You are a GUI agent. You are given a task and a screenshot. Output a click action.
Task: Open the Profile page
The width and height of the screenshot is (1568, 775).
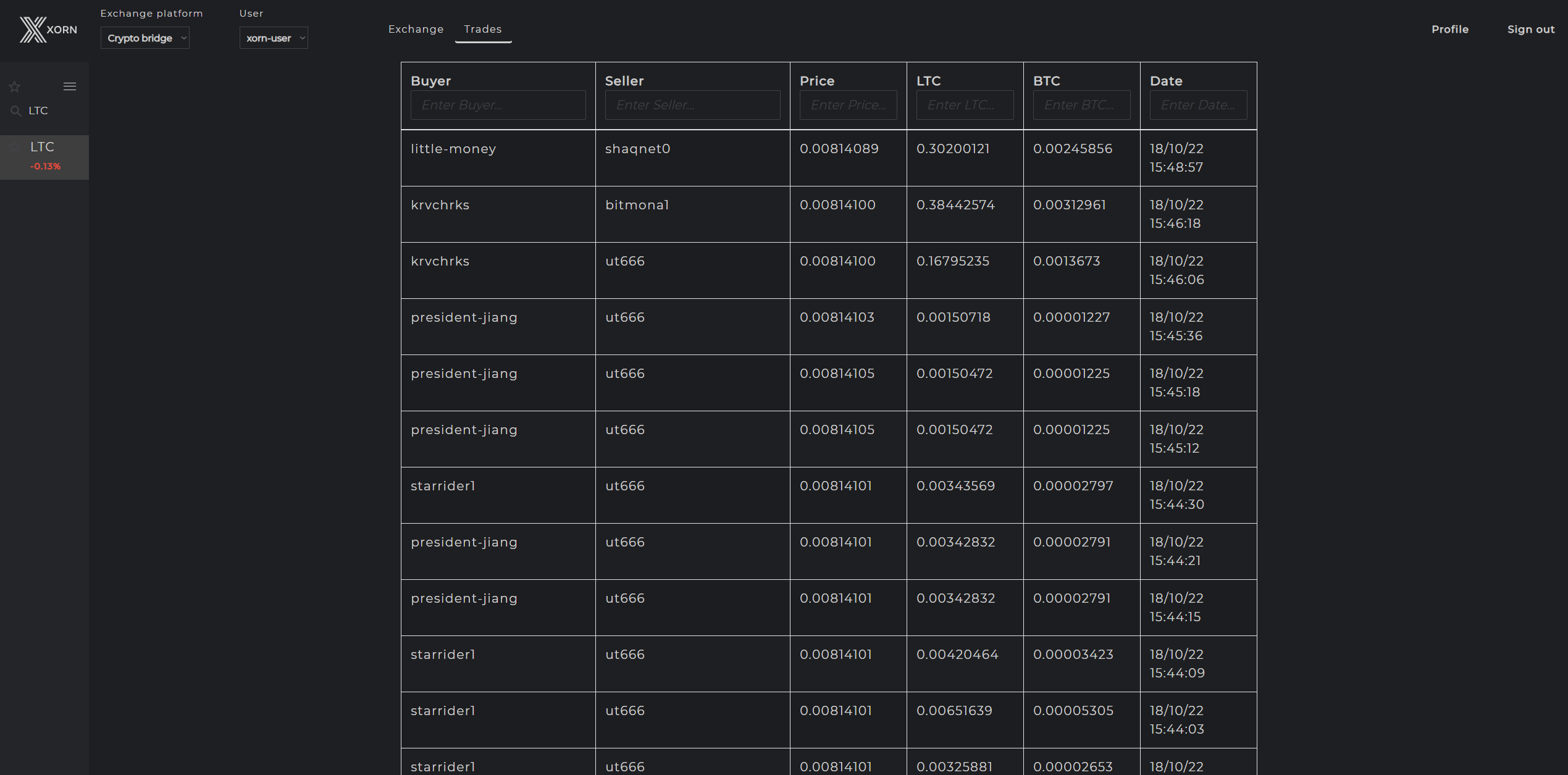(1450, 29)
